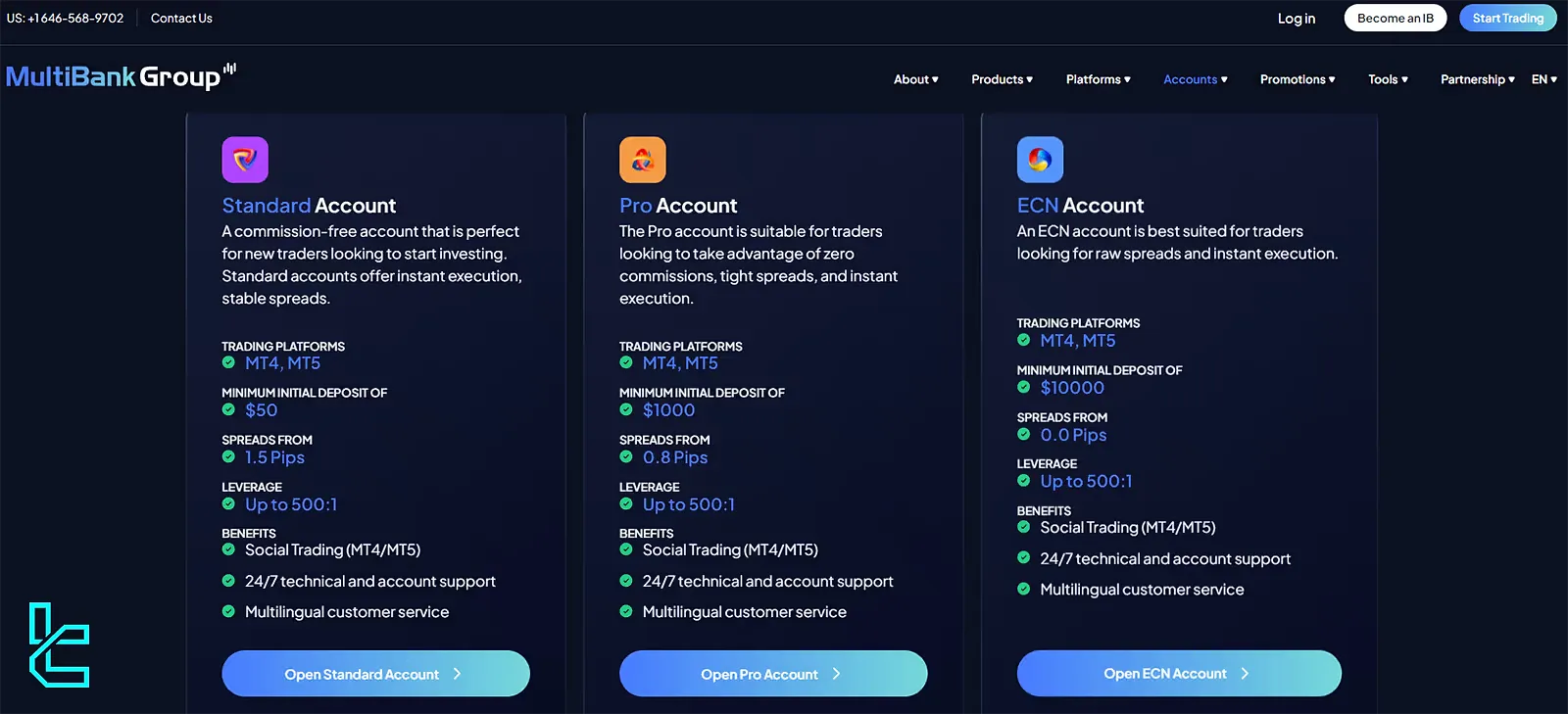This screenshot has width=1568, height=714.
Task: Click check icon by Pro Up to 500:1
Action: [x=626, y=503]
